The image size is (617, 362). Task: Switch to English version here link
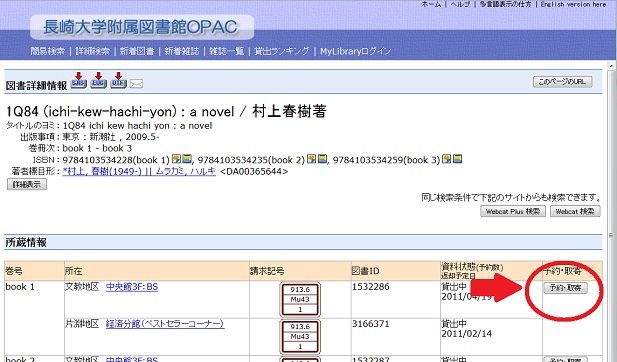click(x=573, y=4)
